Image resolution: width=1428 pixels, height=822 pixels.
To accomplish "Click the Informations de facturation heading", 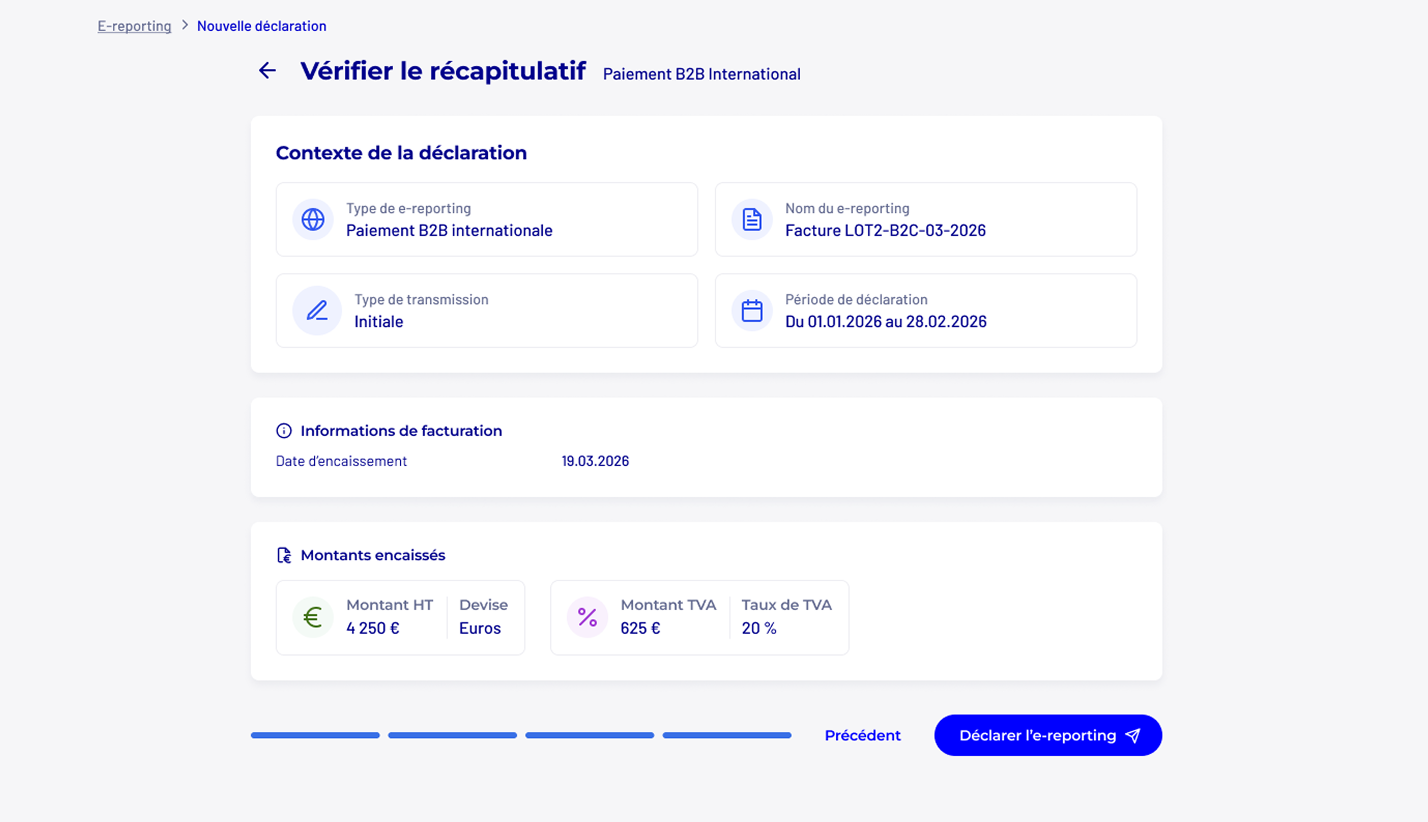I will pyautogui.click(x=401, y=431).
